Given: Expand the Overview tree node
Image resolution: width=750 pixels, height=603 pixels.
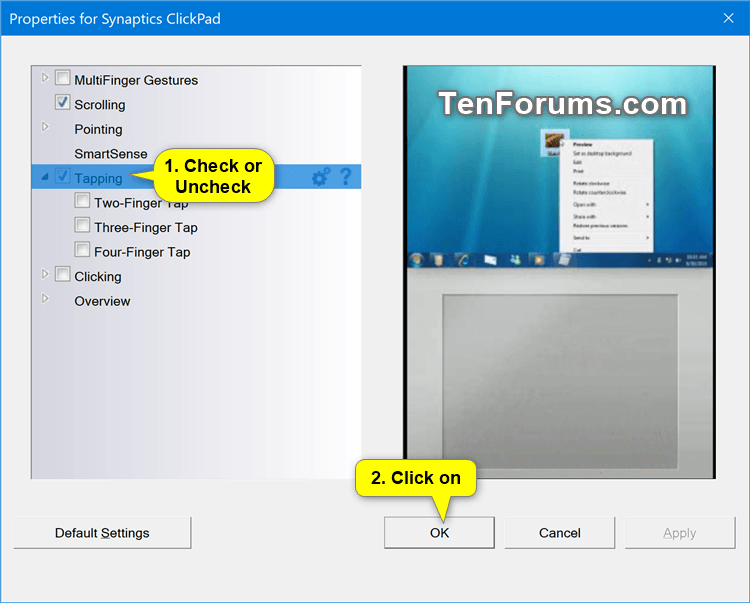Looking at the screenshot, I should click(x=45, y=299).
